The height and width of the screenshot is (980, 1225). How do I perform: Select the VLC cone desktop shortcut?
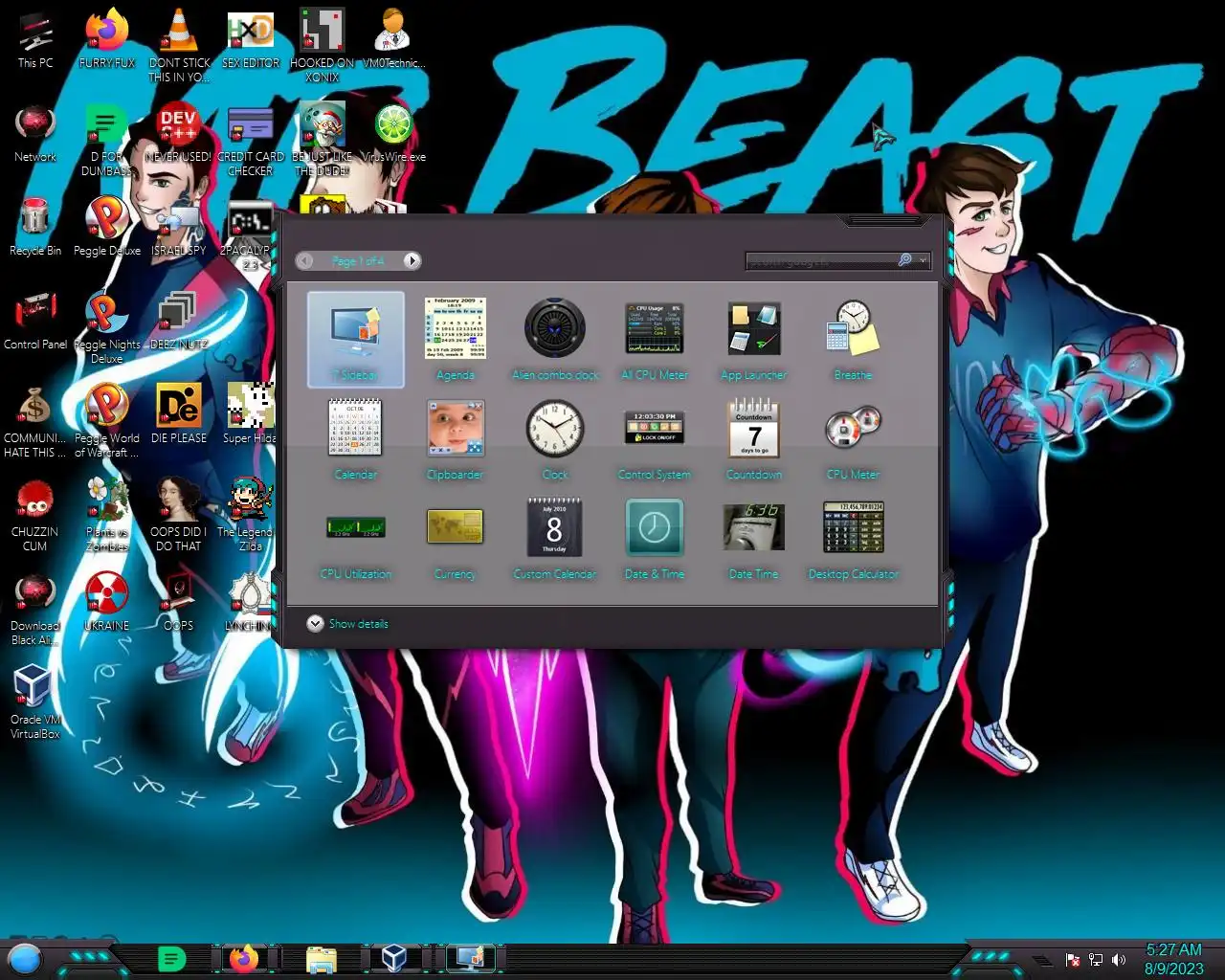click(179, 47)
